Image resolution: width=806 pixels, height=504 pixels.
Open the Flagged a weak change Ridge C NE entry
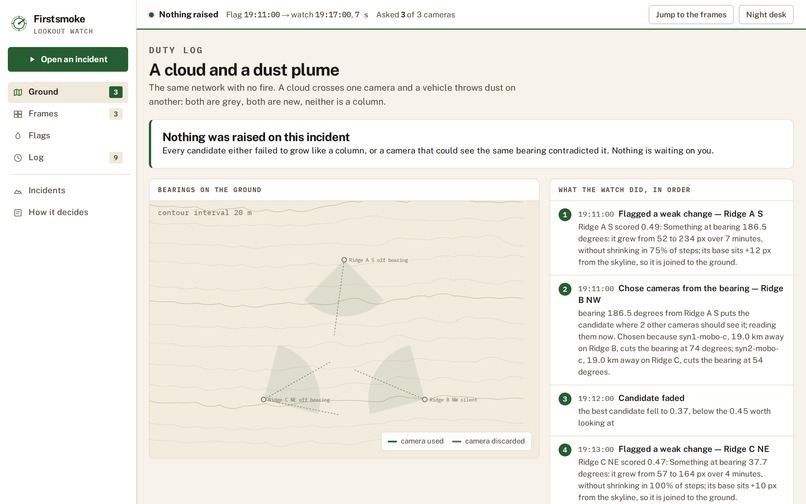[x=671, y=471]
